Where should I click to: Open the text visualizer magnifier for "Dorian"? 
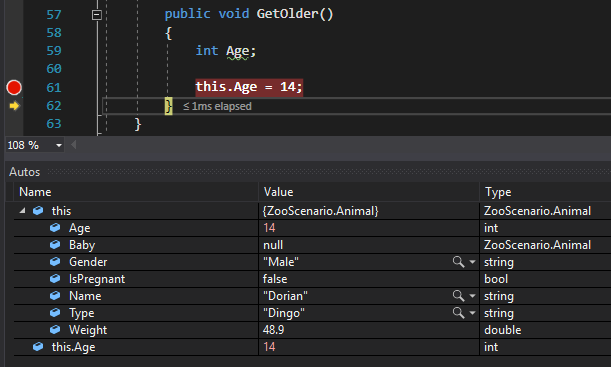pos(459,296)
